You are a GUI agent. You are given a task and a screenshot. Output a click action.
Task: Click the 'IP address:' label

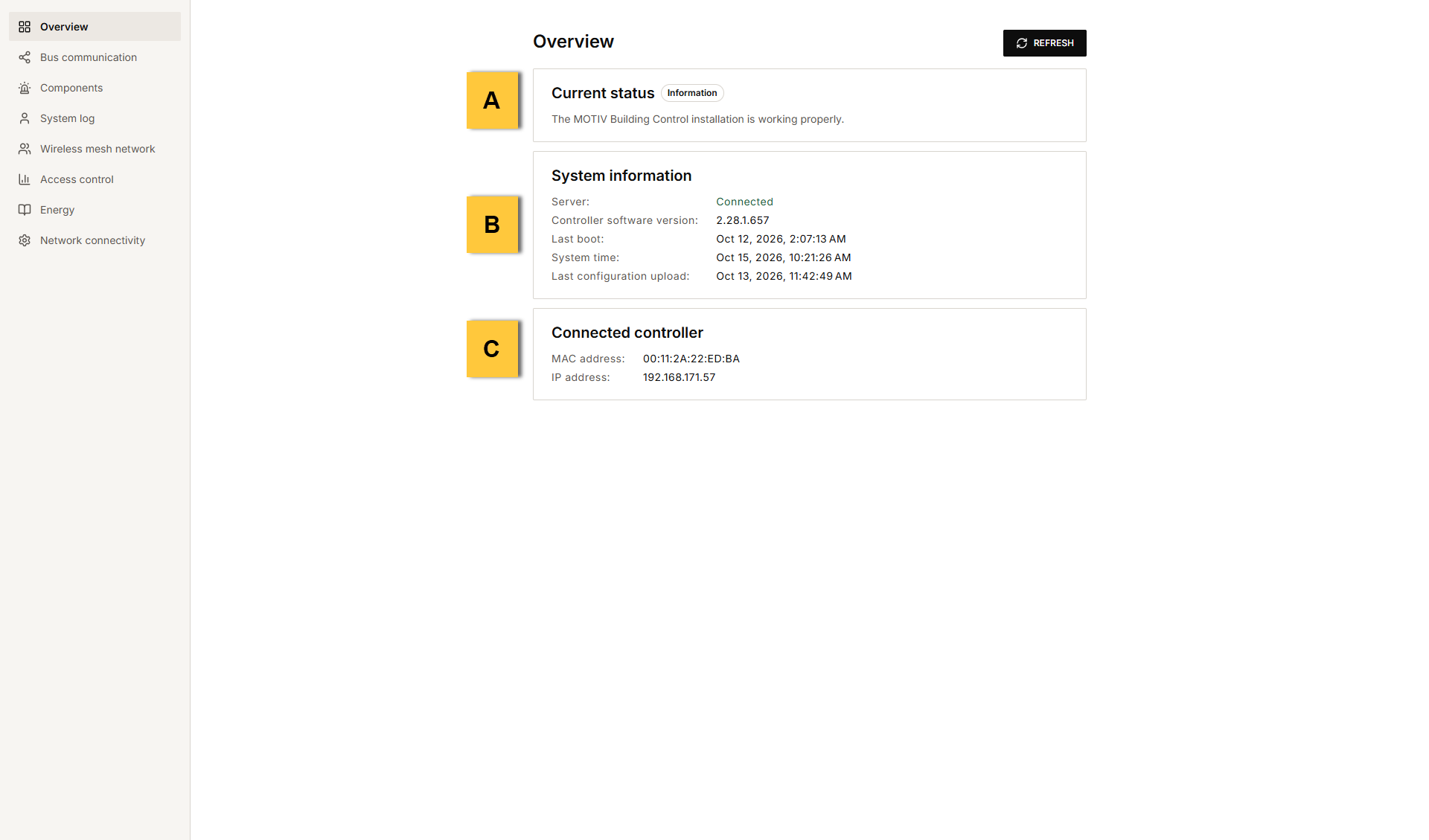pos(581,377)
